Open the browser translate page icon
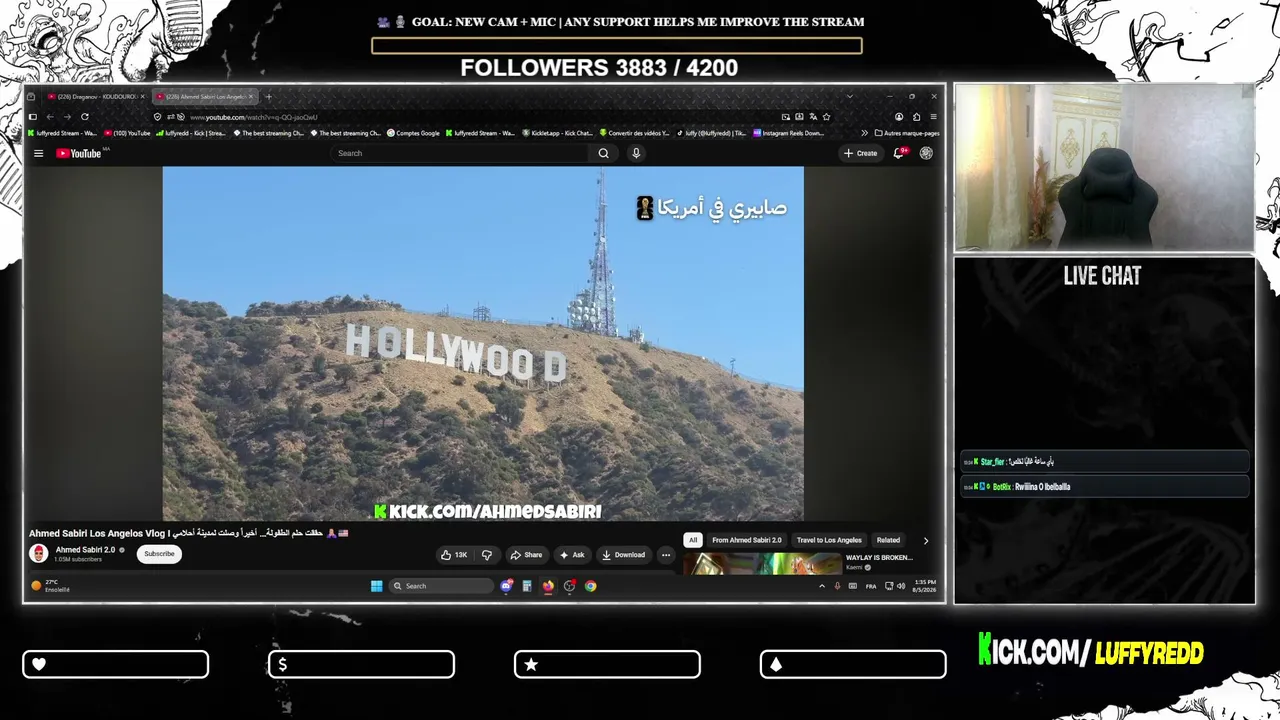 click(813, 117)
